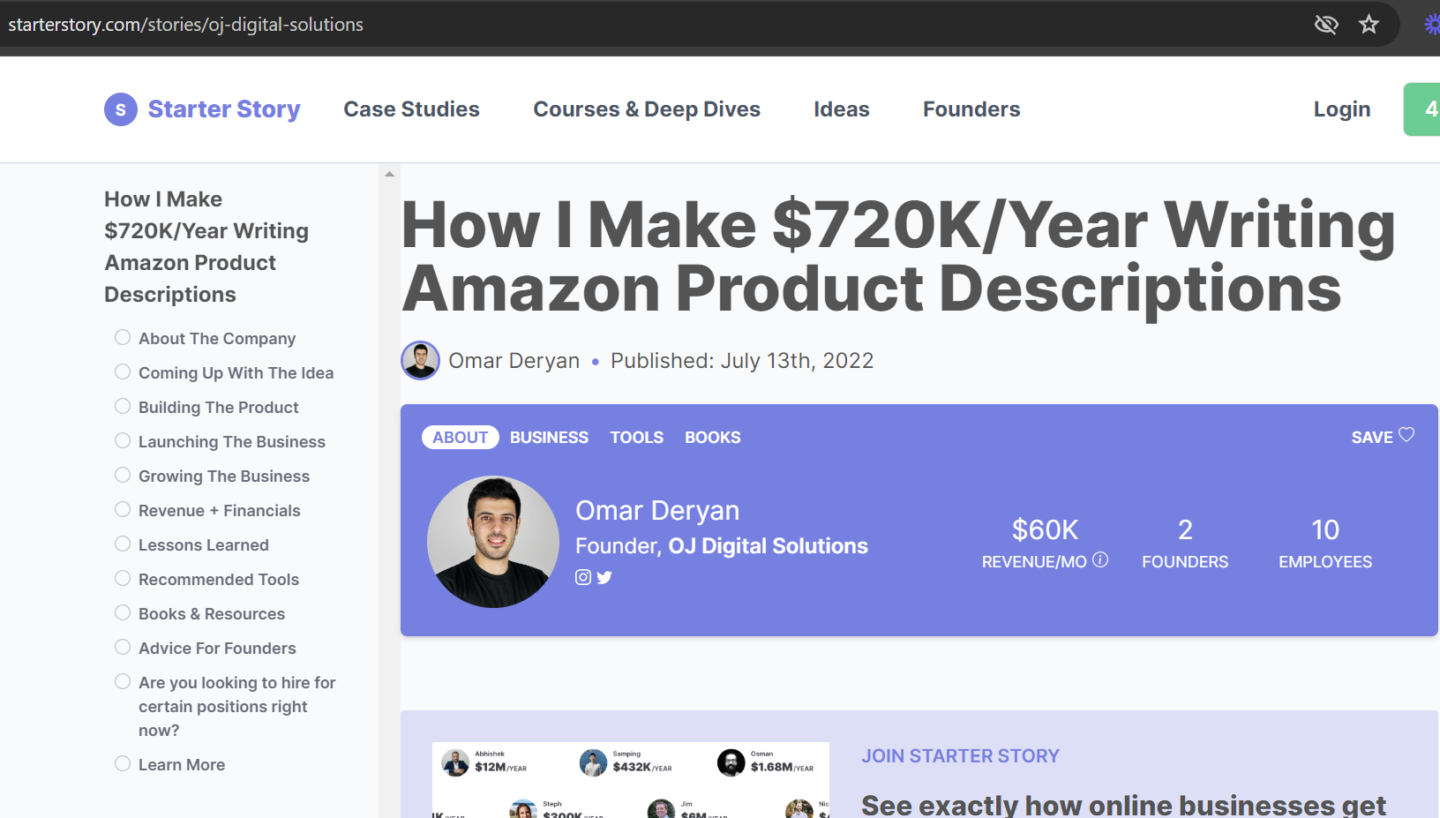
Task: Open Omar Deryan's Instagram icon link
Action: point(583,577)
